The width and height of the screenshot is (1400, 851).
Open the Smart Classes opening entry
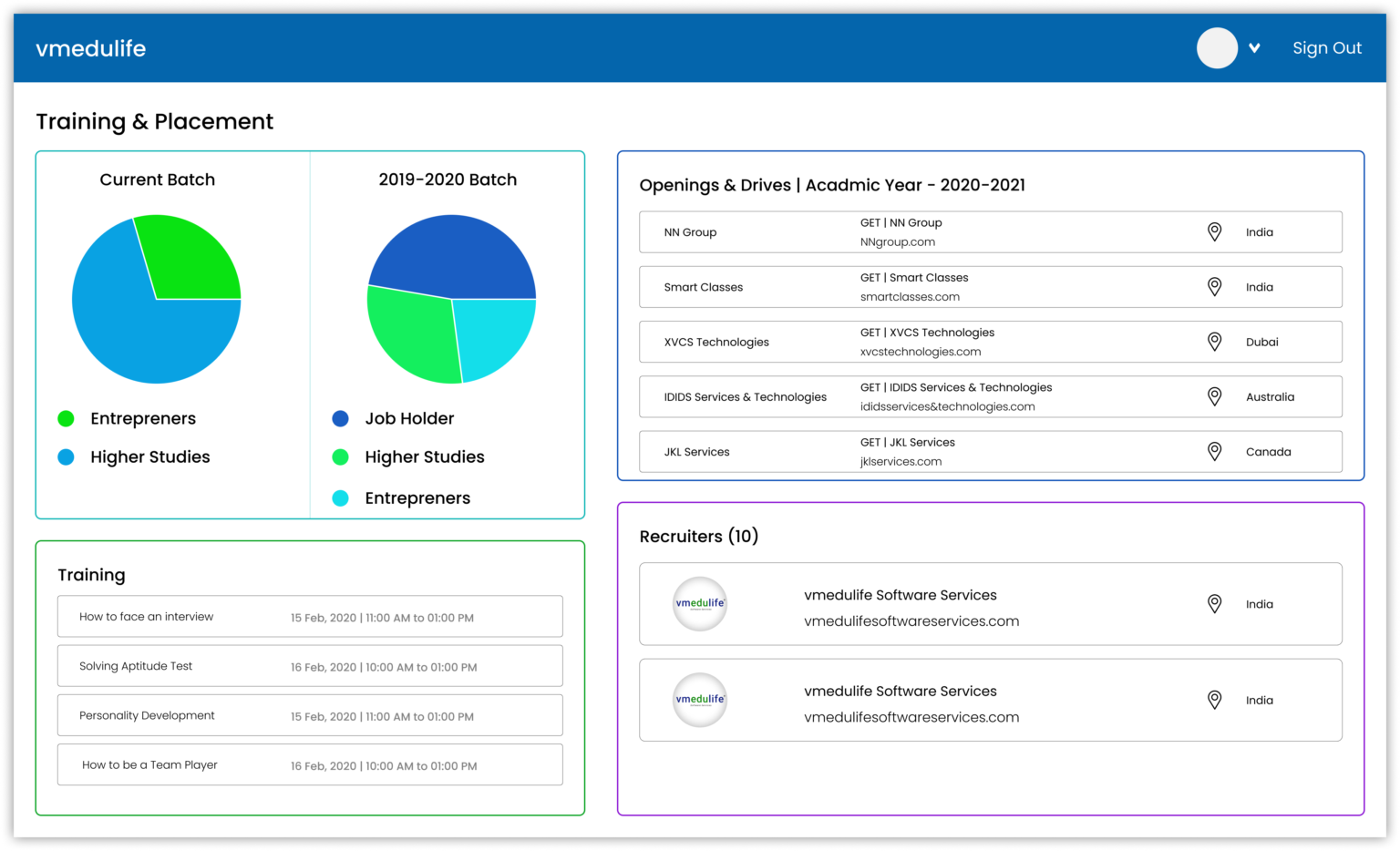991,286
